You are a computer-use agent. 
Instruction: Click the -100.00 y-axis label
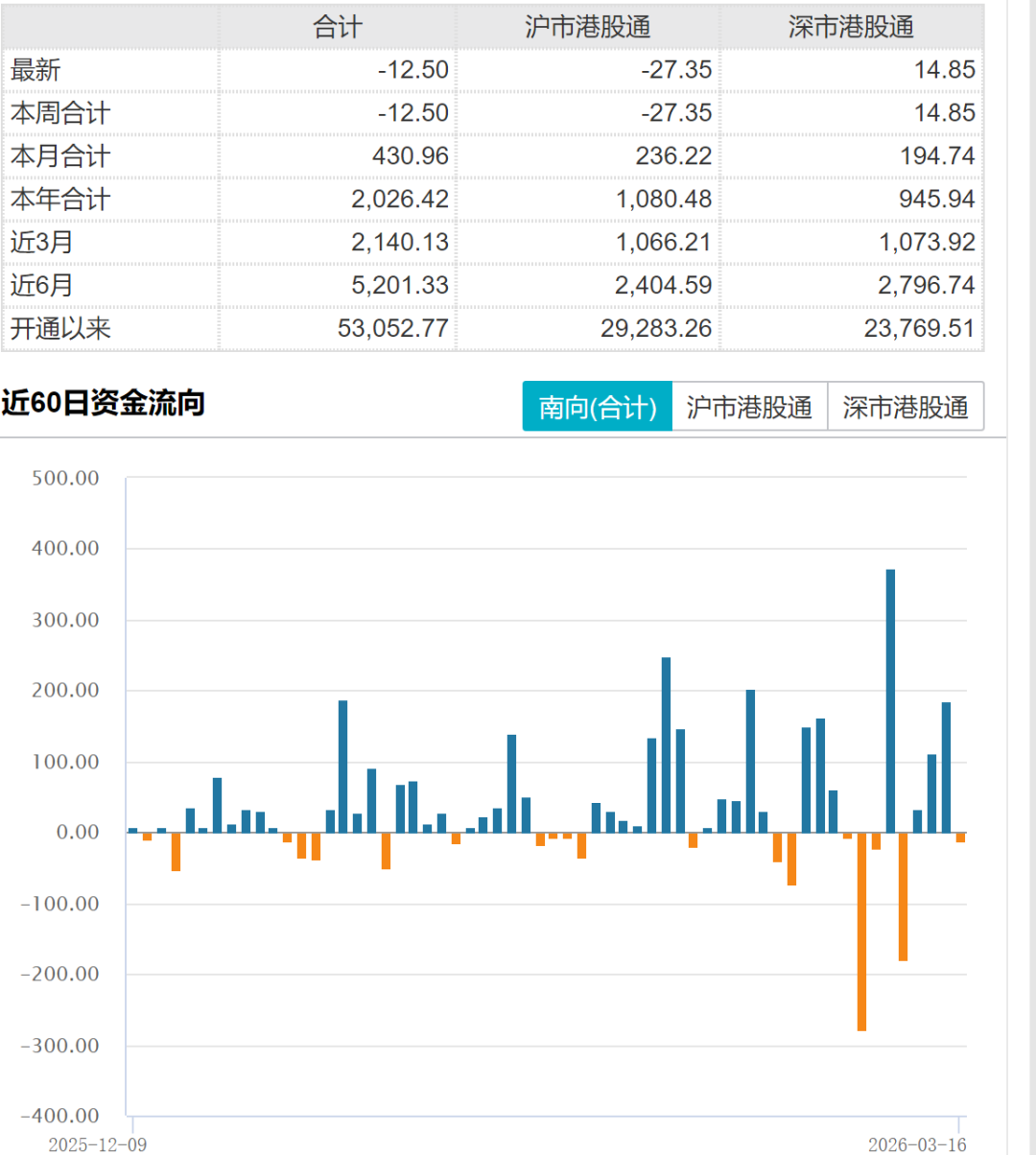59,904
